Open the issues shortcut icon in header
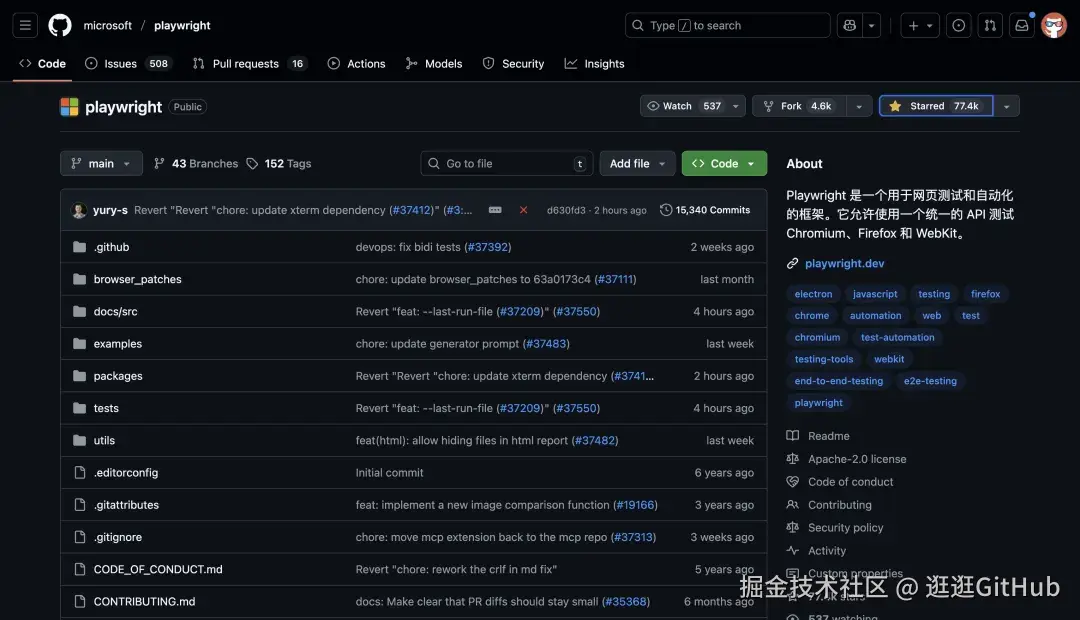The image size is (1080, 620). point(958,25)
